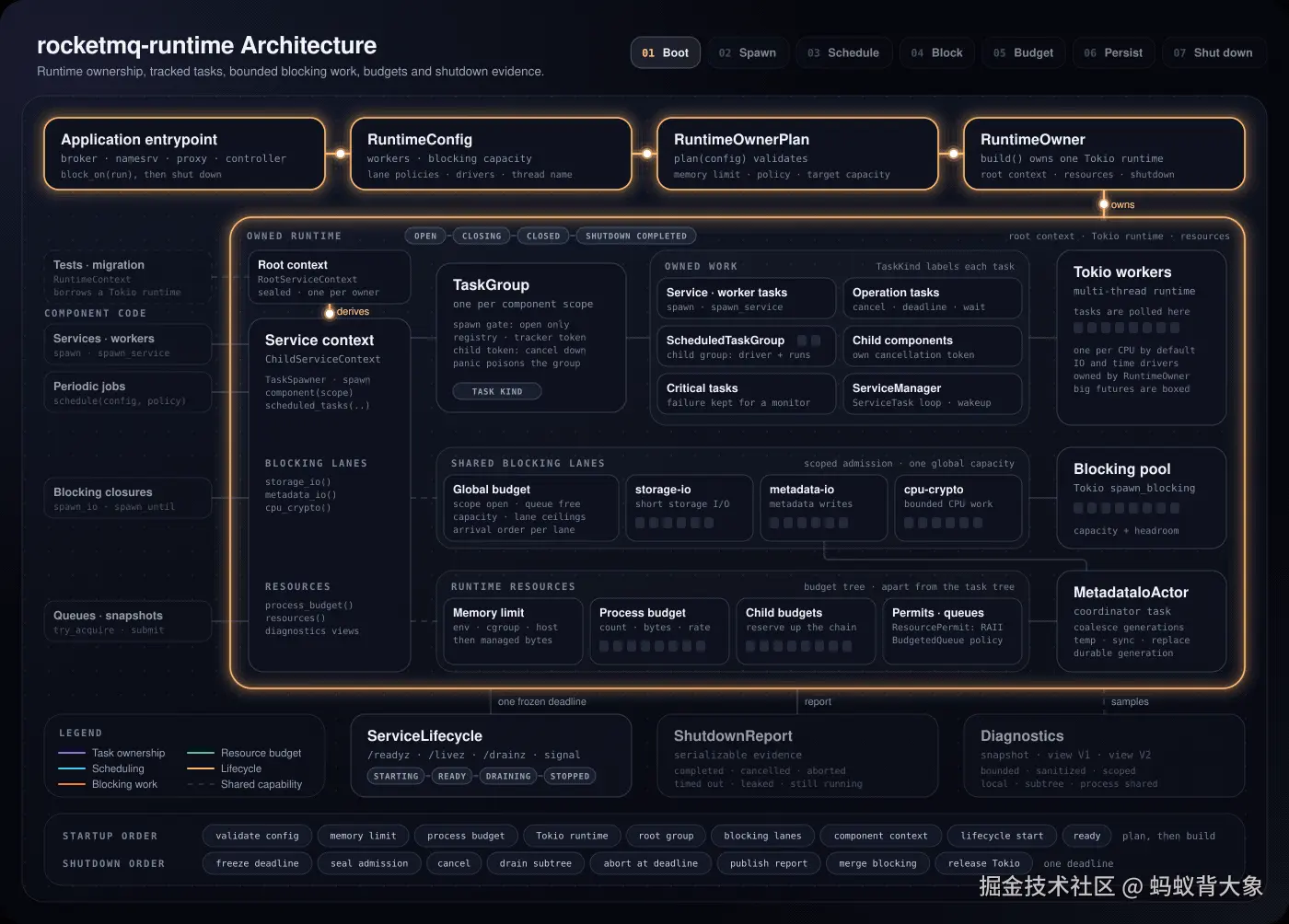
Task: Toggle the OPEN state pill
Action: (x=425, y=236)
